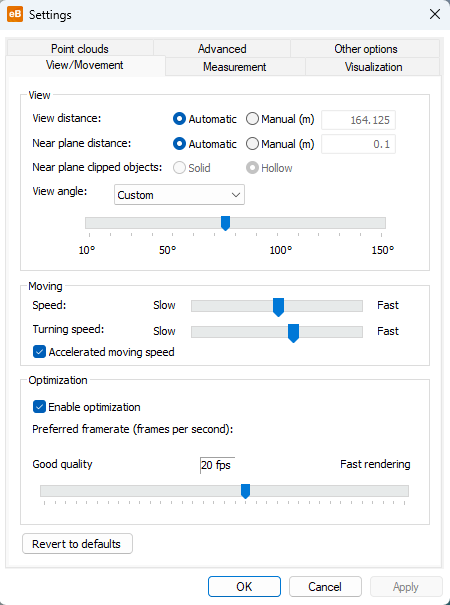Click the orange eB app icon
Image resolution: width=450 pixels, height=605 pixels.
[x=15, y=15]
